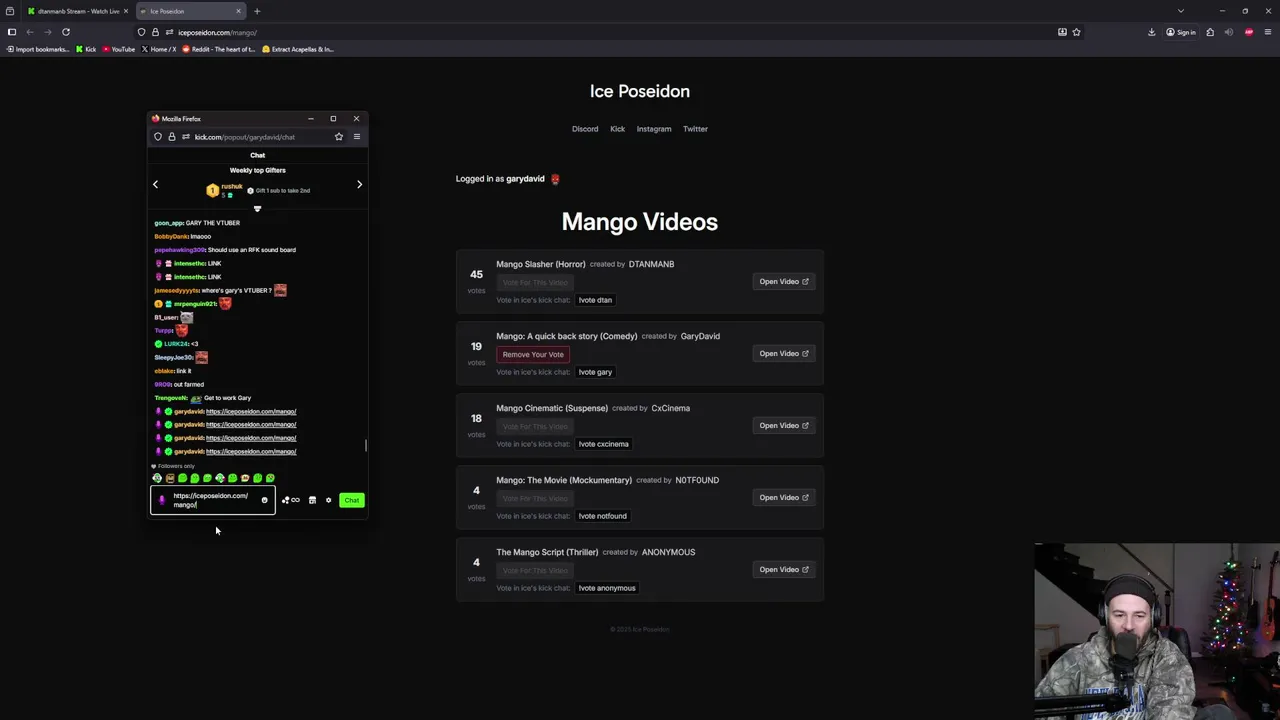The width and height of the screenshot is (1280, 720).
Task: Close the dtanmanb Stream tab
Action: tap(125, 11)
